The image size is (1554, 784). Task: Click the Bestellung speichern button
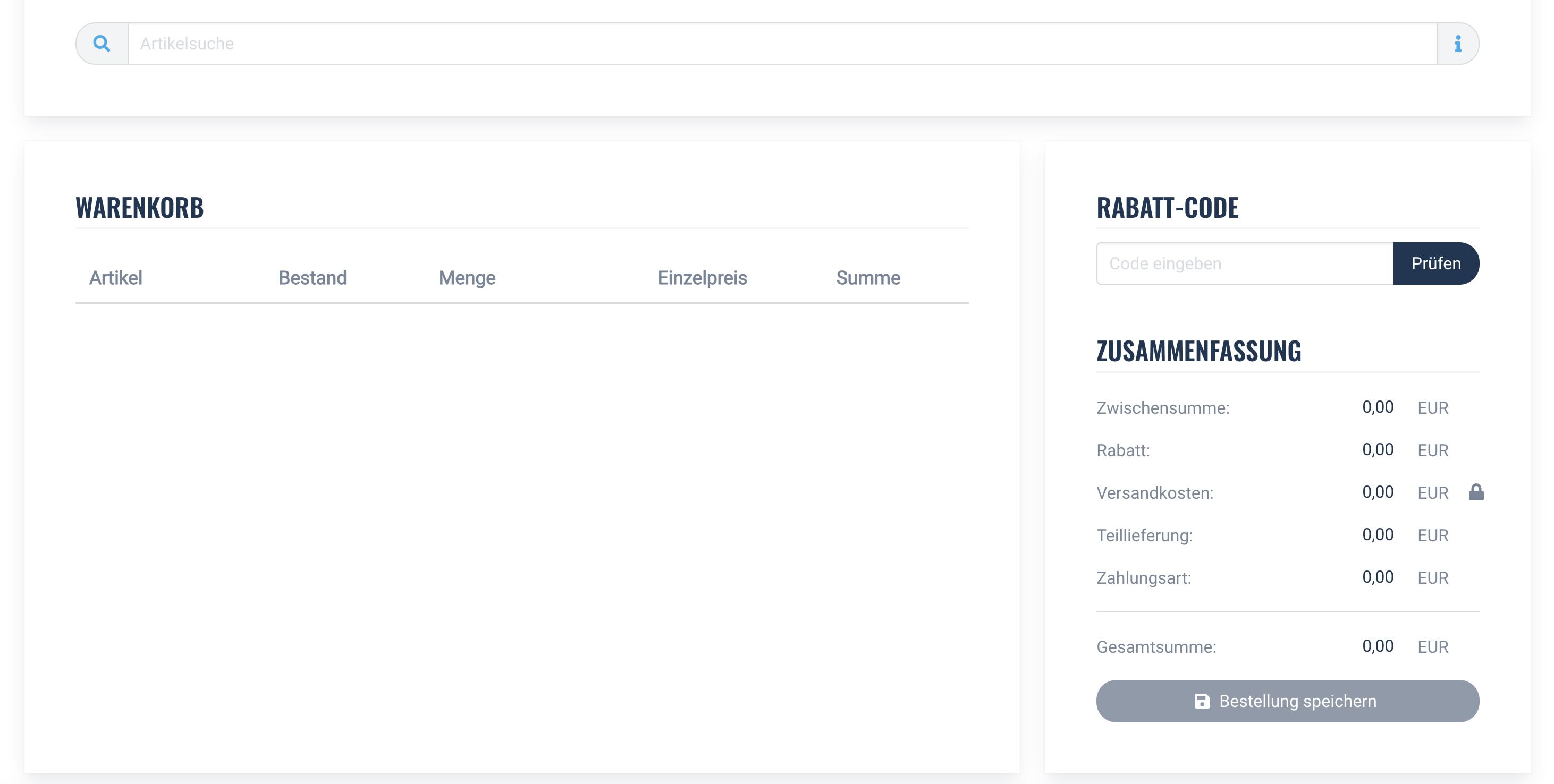pos(1287,701)
